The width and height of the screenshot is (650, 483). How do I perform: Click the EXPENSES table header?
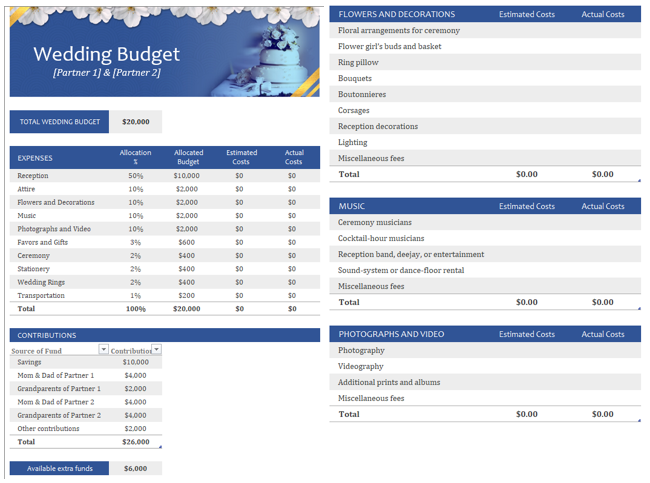point(35,158)
